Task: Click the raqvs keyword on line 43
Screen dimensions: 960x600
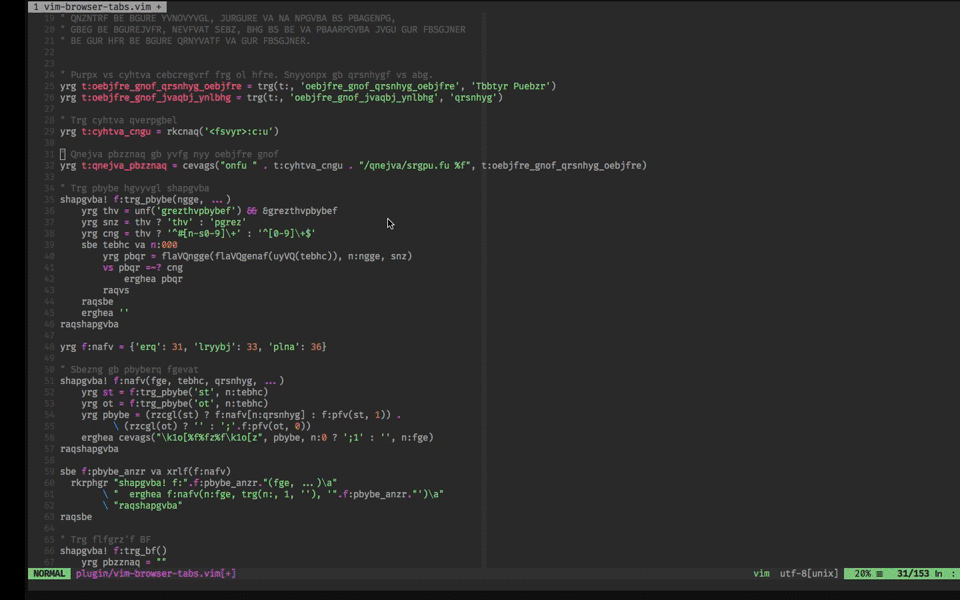Action: 116,290
